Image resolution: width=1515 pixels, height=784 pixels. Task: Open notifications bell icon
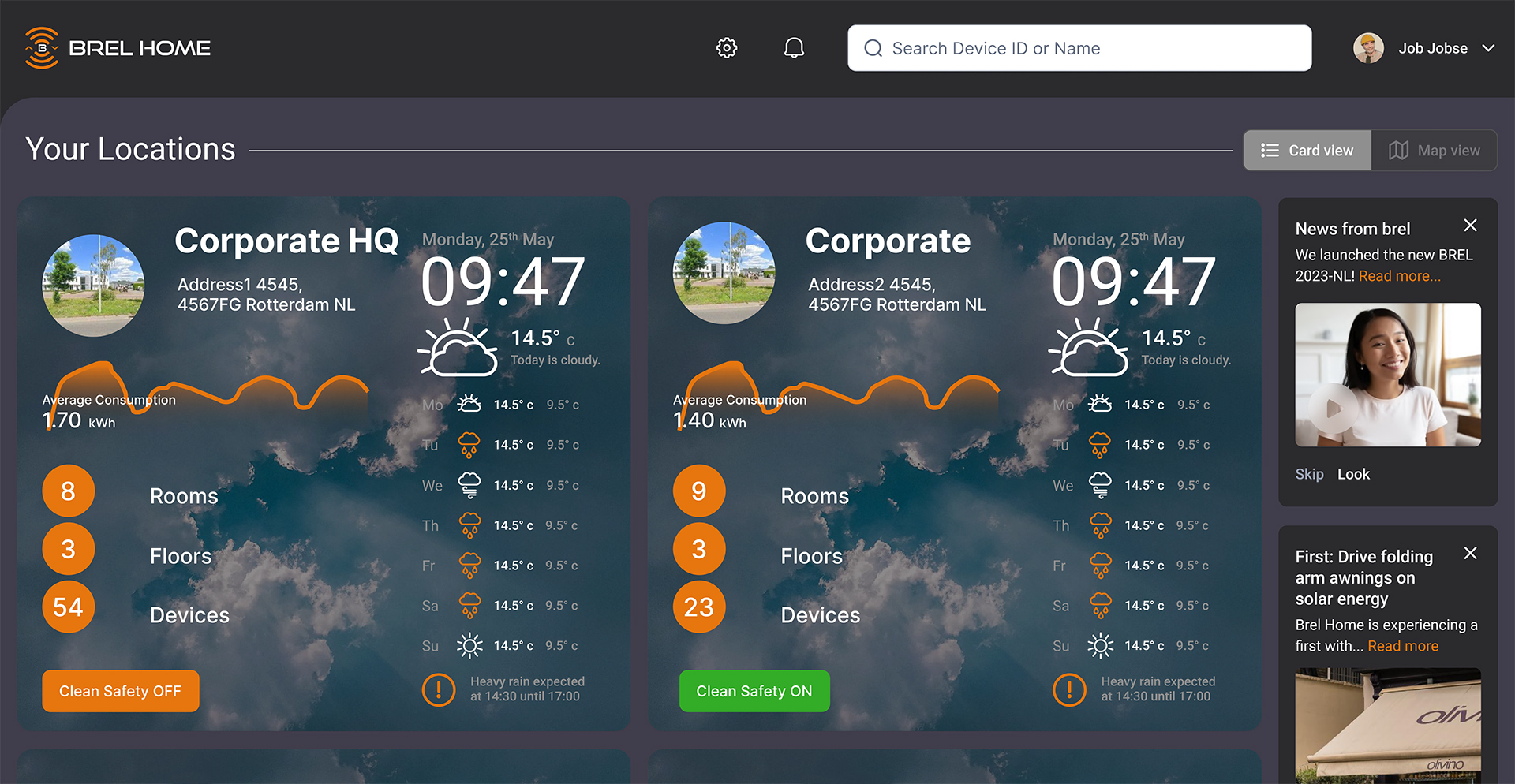tap(794, 48)
